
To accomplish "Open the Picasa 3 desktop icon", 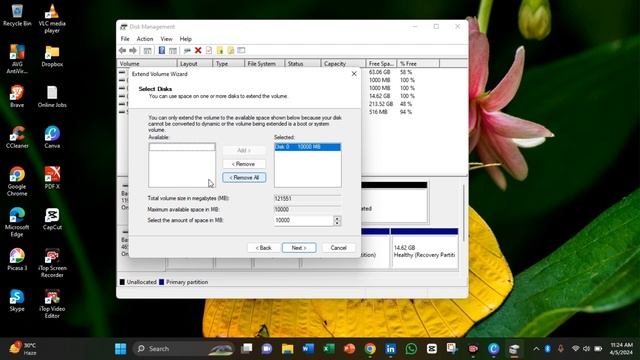I will [x=17, y=260].
